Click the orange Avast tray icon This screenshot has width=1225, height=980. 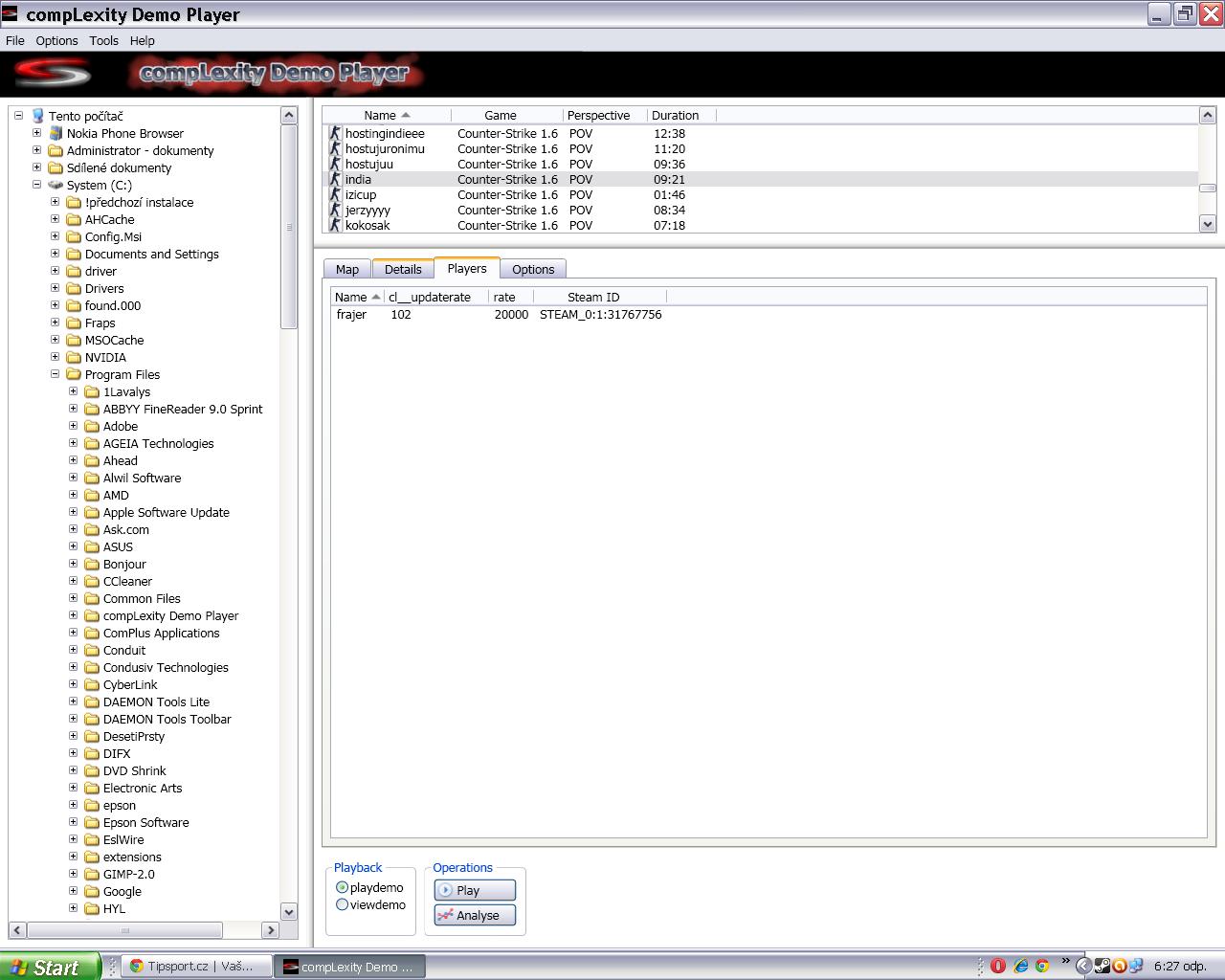tap(1119, 967)
